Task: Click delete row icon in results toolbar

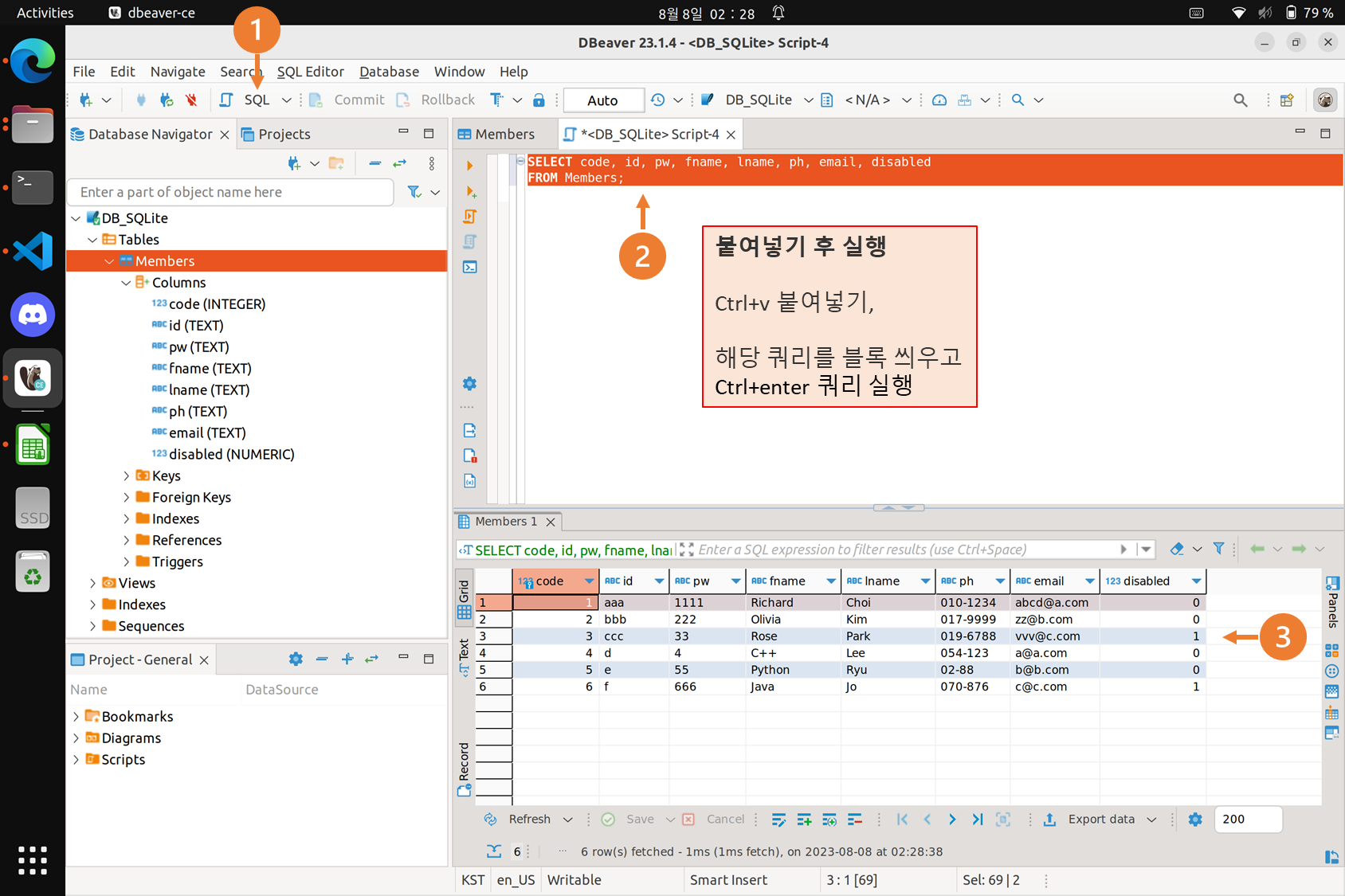Action: pyautogui.click(x=855, y=820)
